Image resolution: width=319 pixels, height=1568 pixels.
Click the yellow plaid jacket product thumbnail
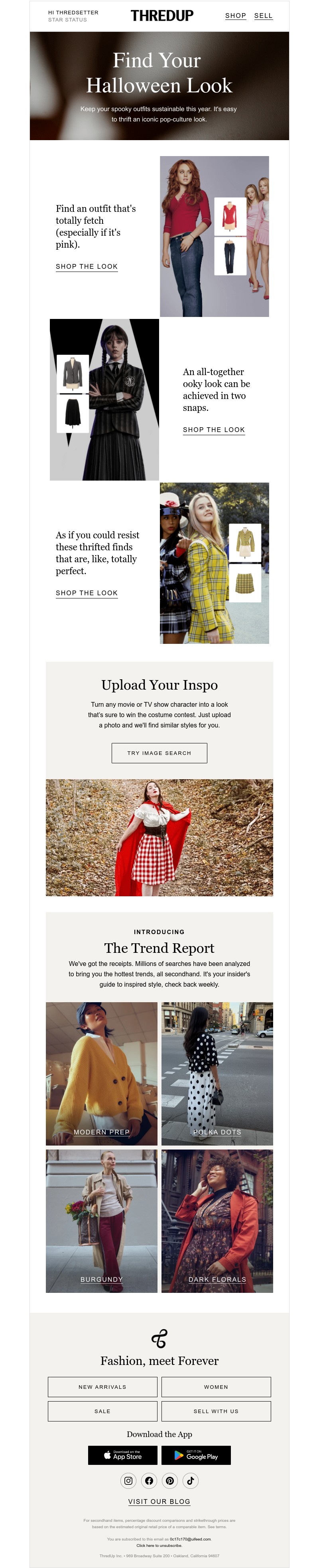[x=244, y=542]
